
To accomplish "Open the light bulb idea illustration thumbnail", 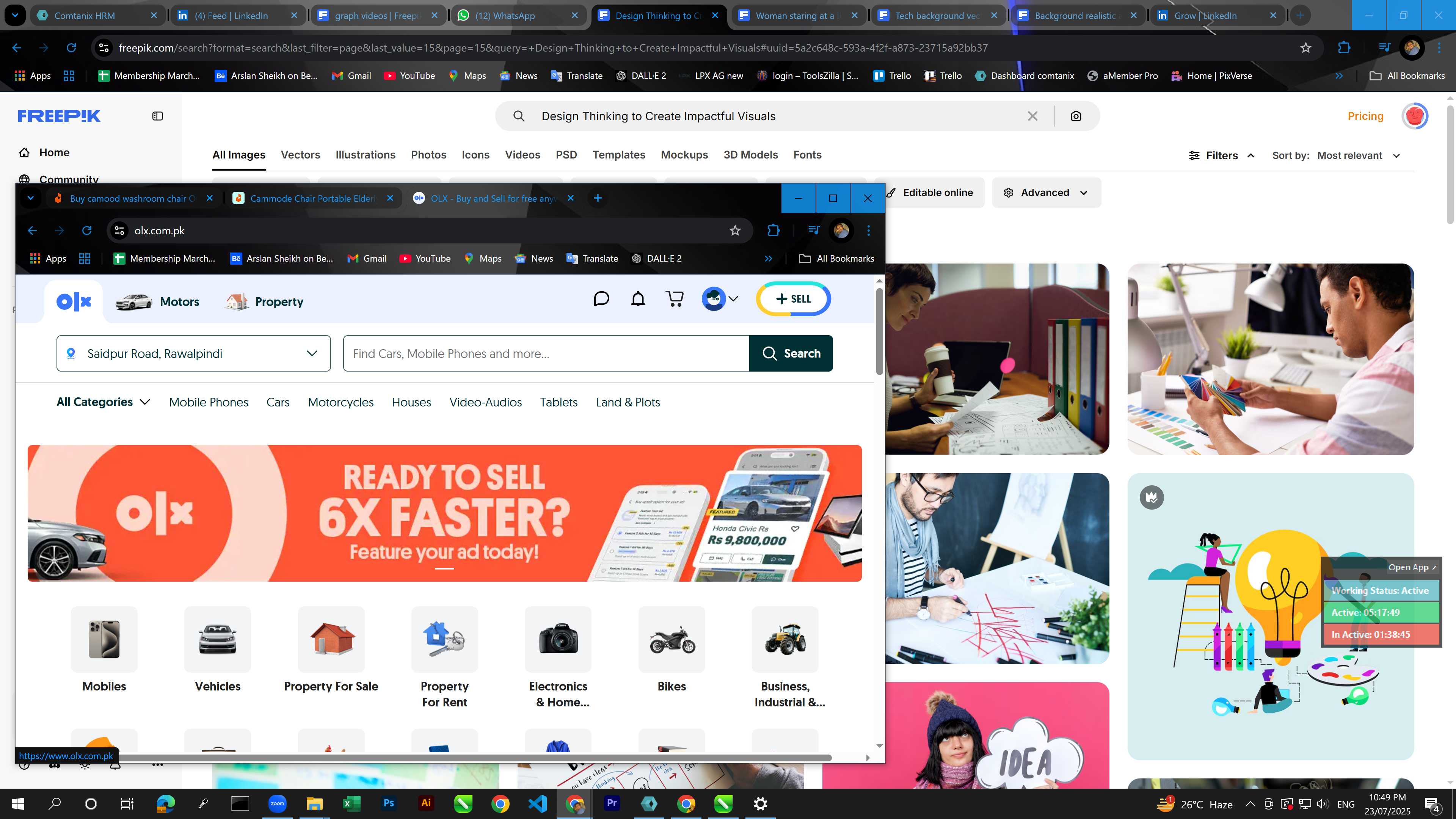I will [x=1271, y=616].
